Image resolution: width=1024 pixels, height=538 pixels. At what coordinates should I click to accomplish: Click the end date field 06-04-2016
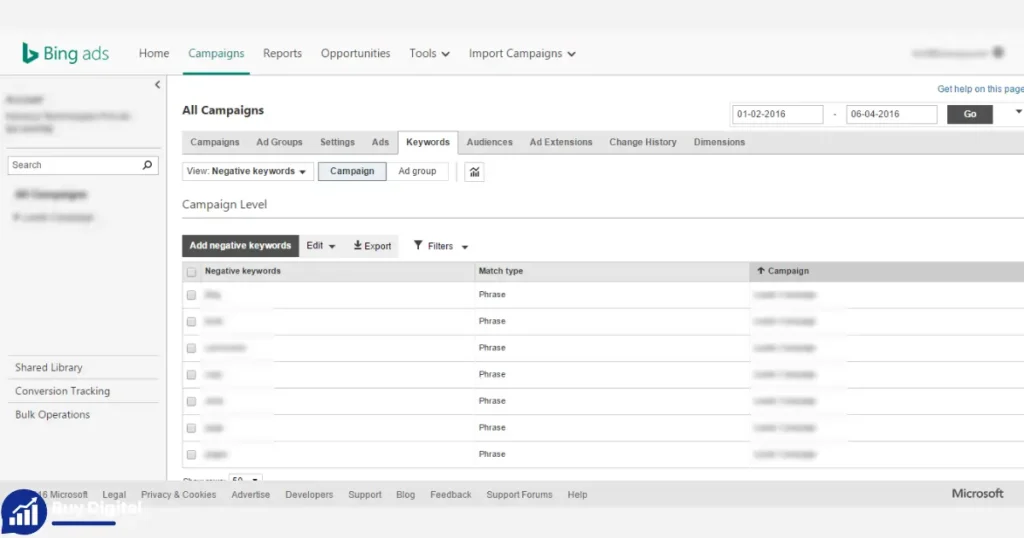pyautogui.click(x=891, y=114)
